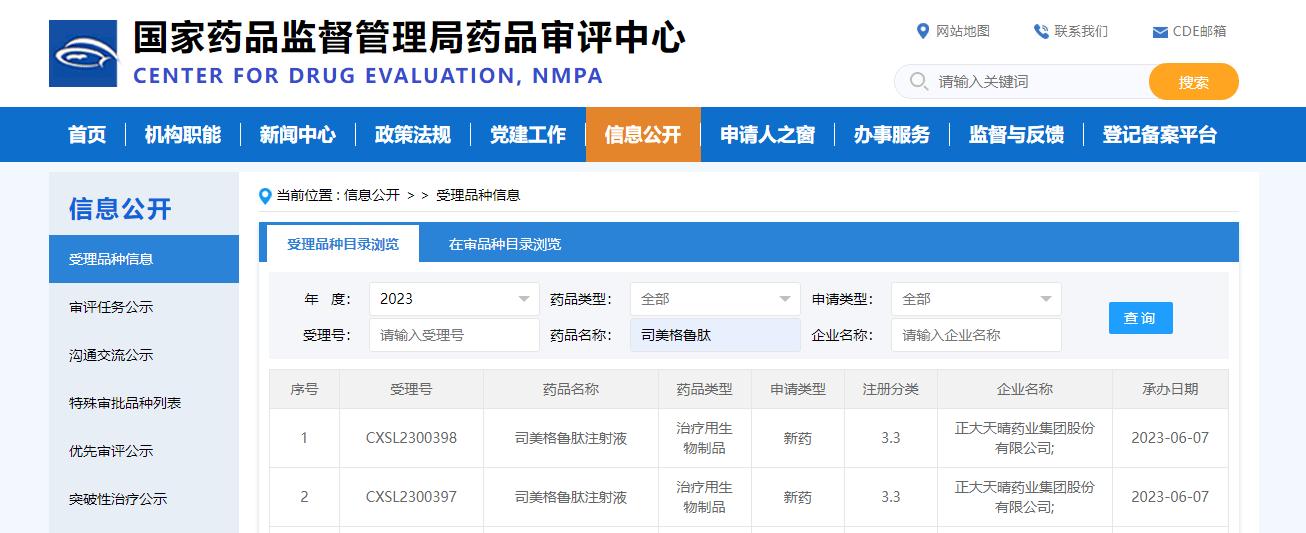Click the 受理号 input field
The image size is (1306, 533).
(454, 335)
